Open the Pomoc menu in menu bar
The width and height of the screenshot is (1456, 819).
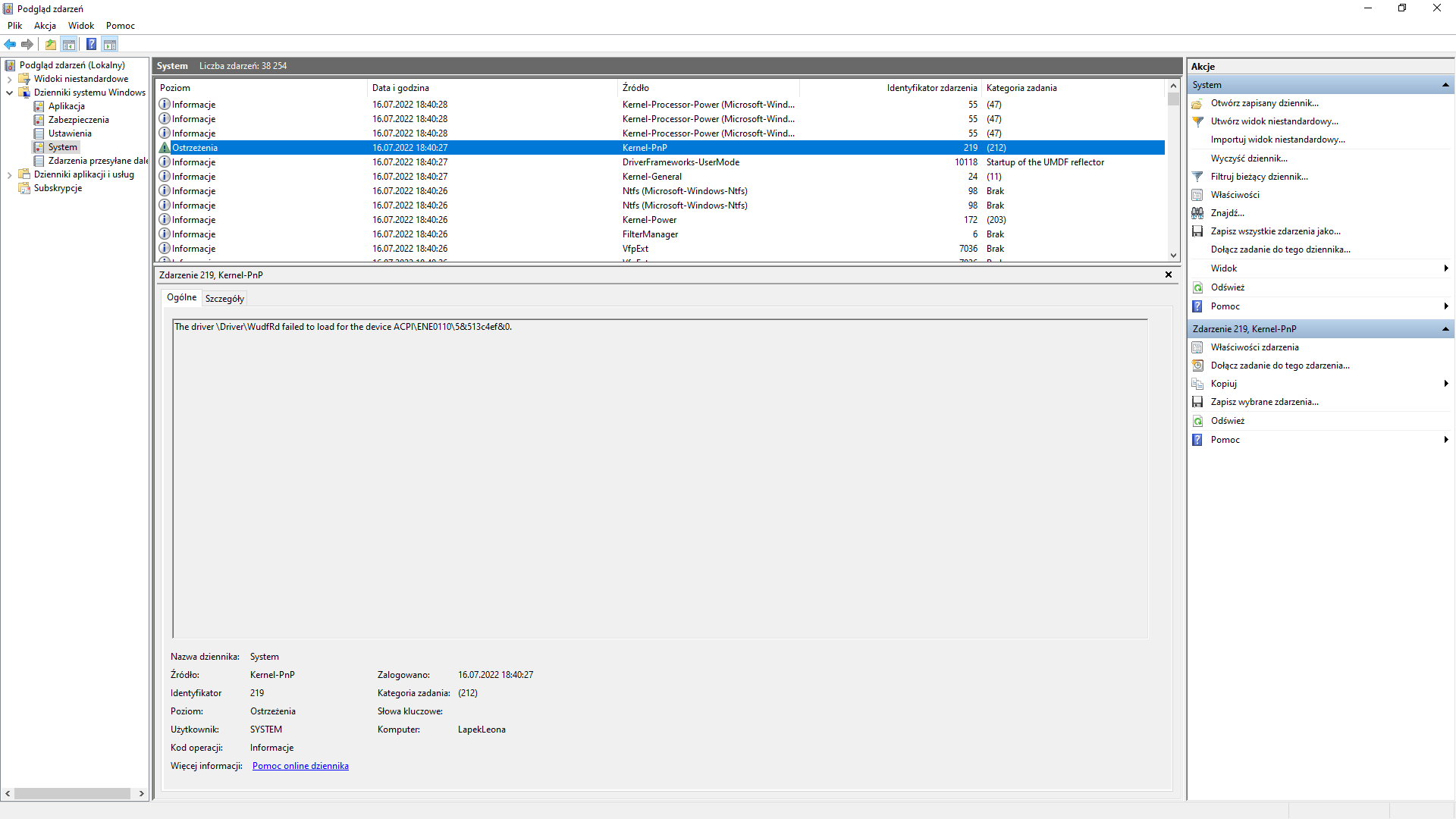(x=121, y=26)
